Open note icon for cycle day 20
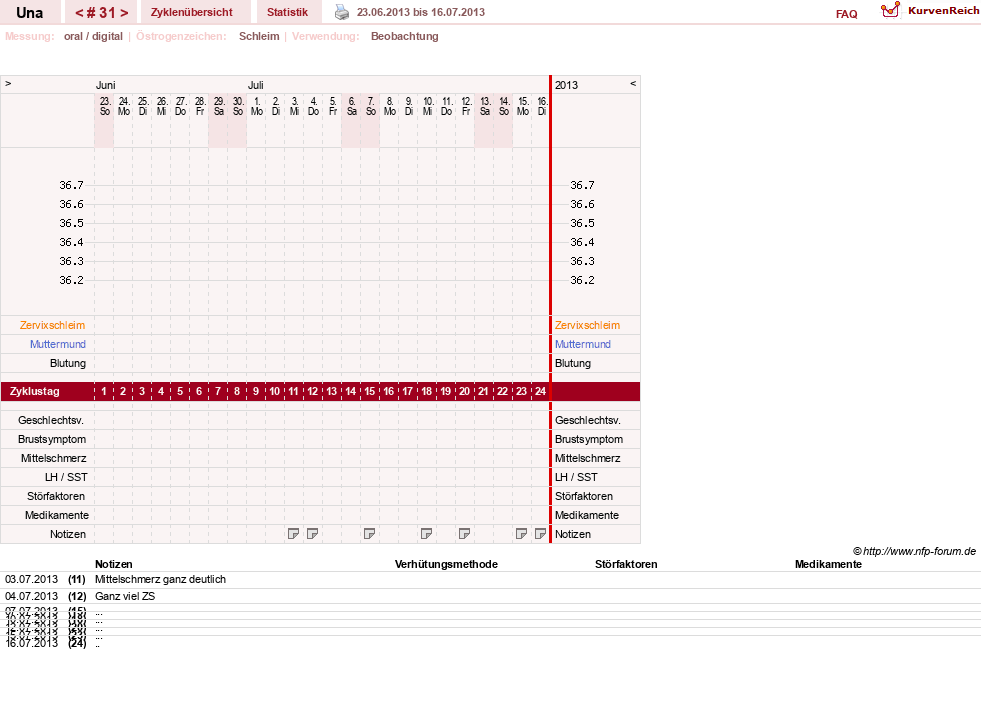 point(464,533)
